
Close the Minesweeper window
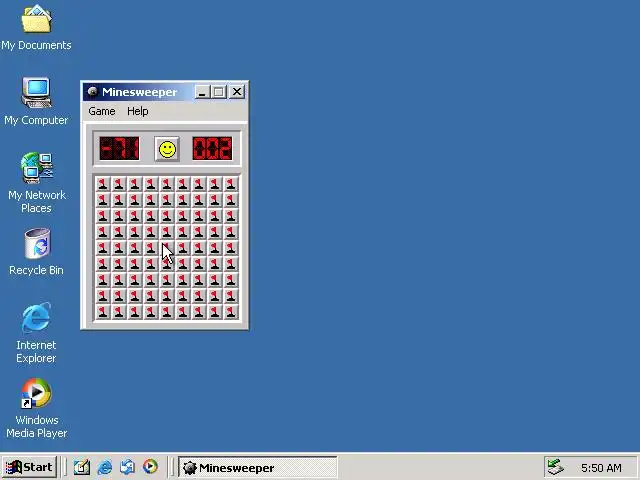pyautogui.click(x=237, y=92)
